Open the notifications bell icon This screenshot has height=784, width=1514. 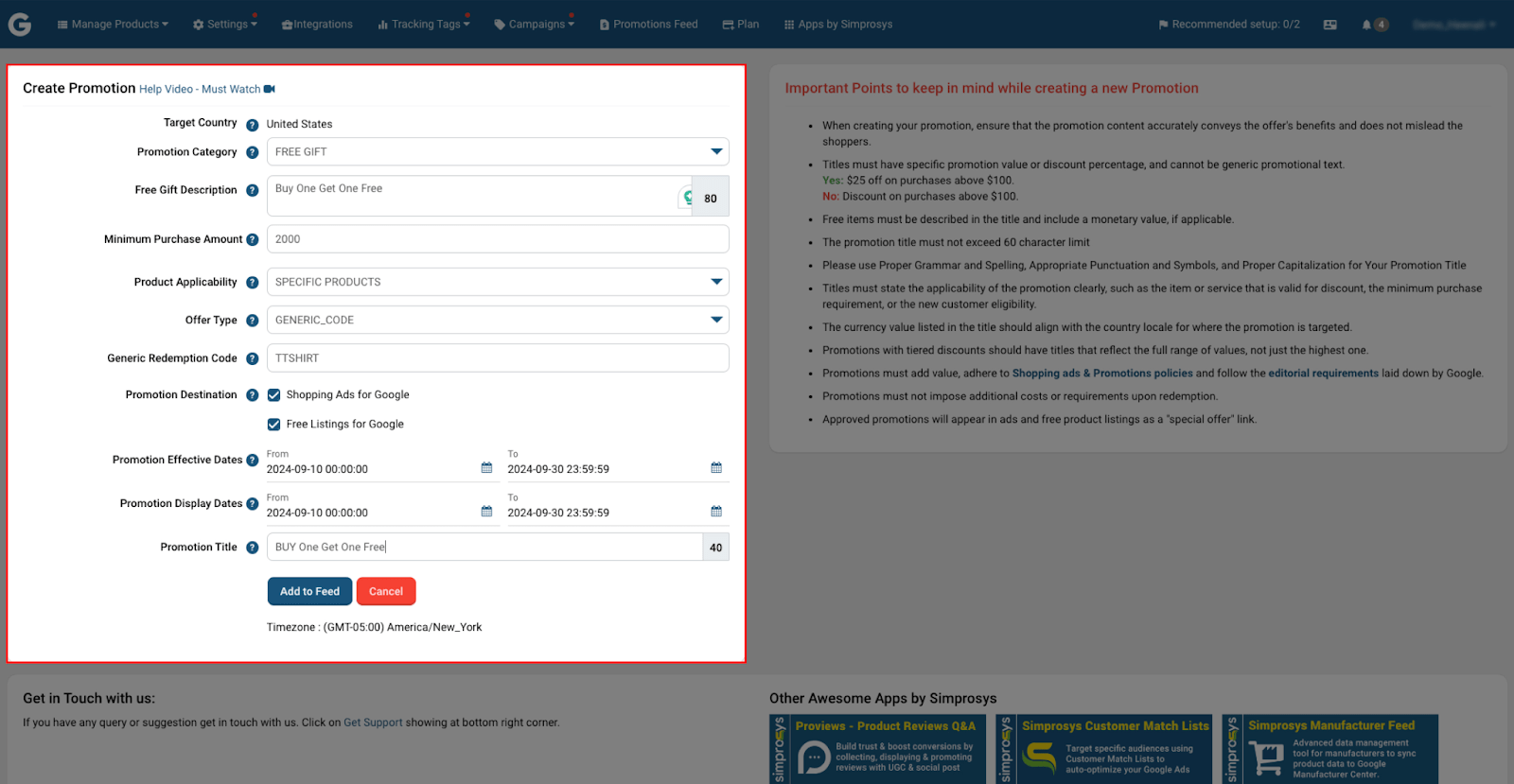[x=1366, y=25]
